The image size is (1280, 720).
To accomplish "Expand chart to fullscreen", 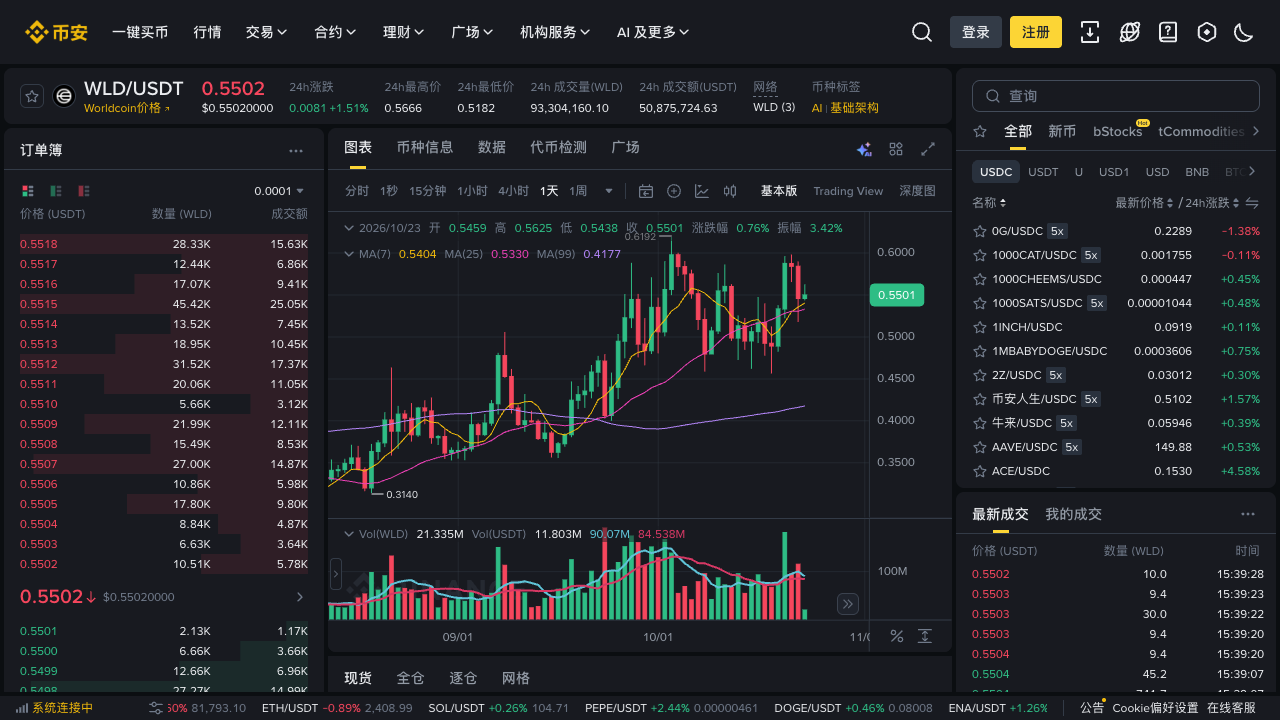I will (928, 149).
